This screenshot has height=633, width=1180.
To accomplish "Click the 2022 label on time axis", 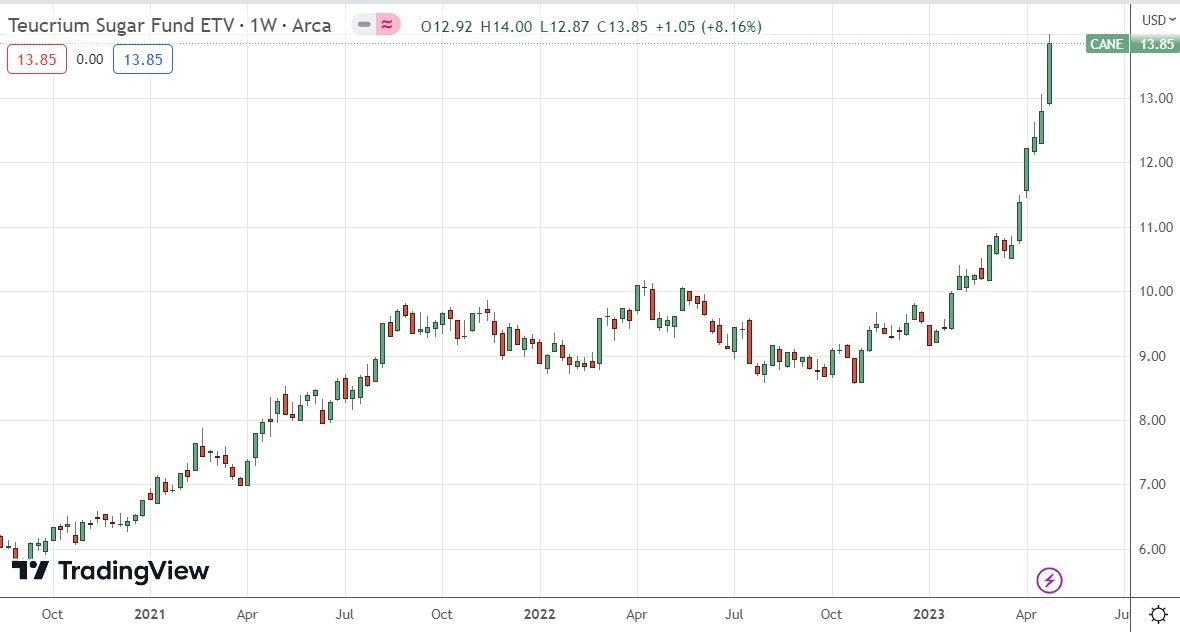I will (x=539, y=613).
